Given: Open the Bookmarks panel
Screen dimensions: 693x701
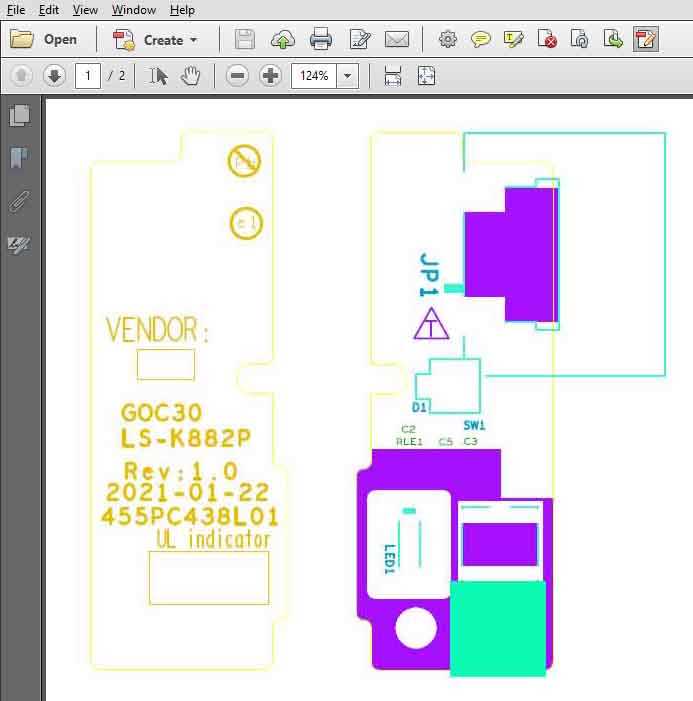Looking at the screenshot, I should [18, 157].
